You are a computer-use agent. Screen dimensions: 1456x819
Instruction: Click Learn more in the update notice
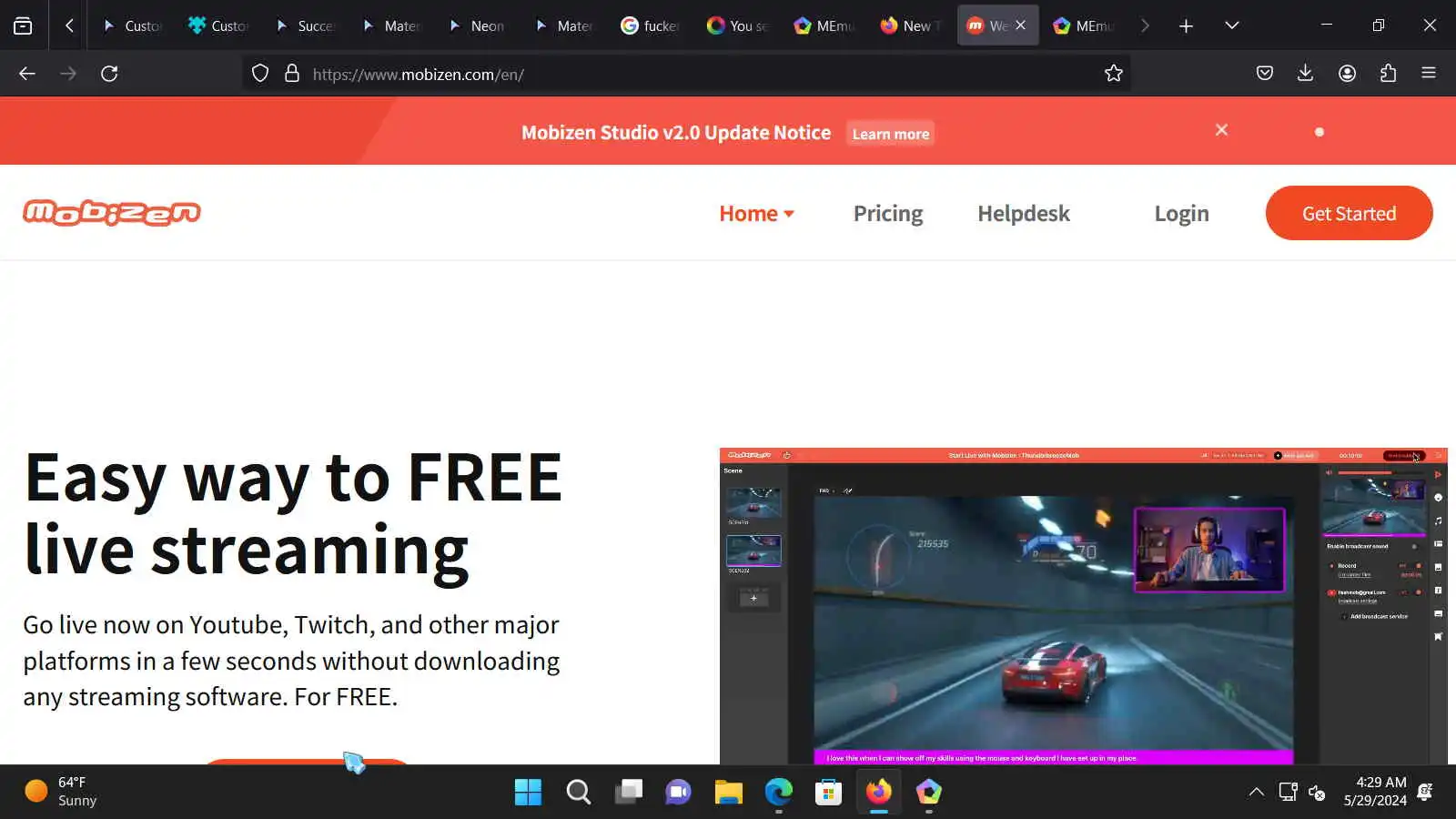[x=890, y=134]
